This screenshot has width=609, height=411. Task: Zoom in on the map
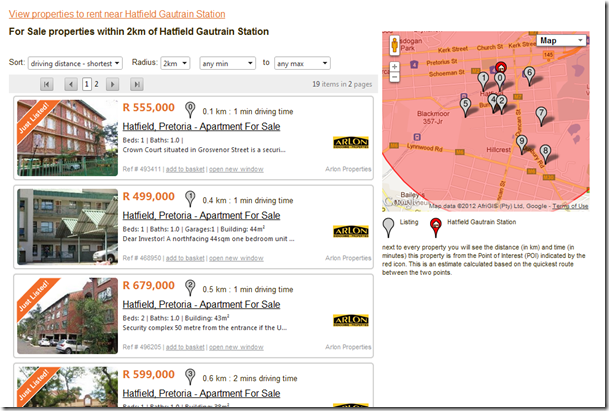[395, 67]
